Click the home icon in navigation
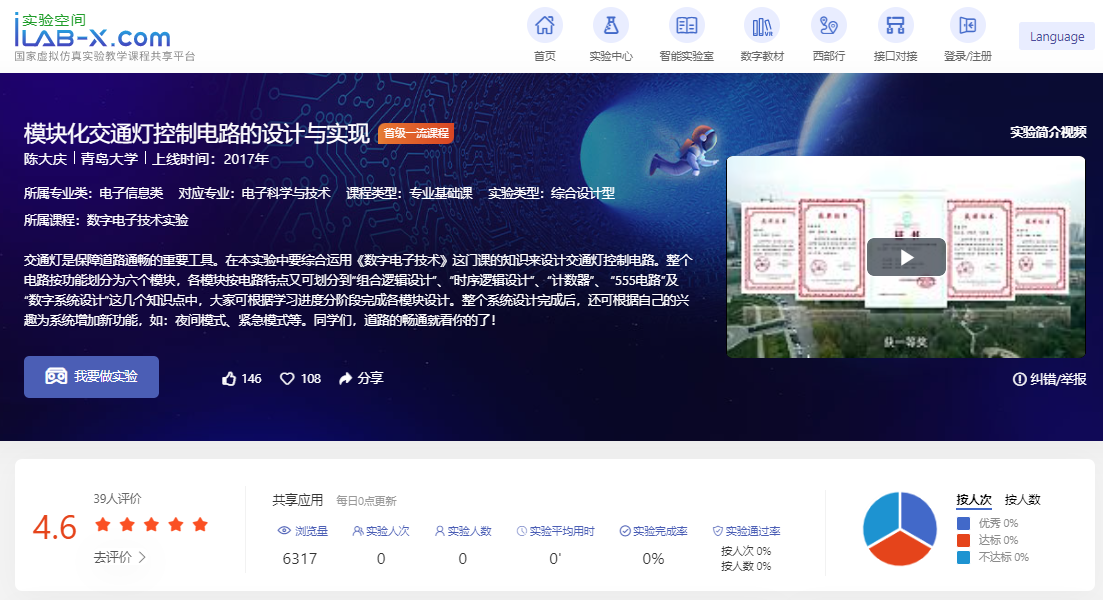Image resolution: width=1103 pixels, height=600 pixels. pos(545,26)
